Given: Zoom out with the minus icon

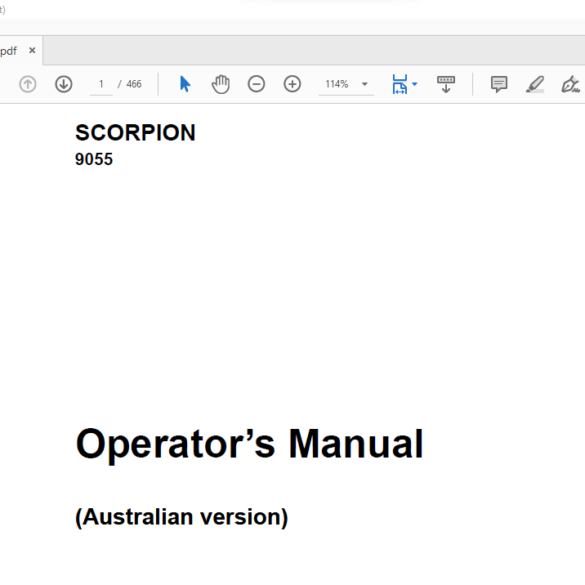Looking at the screenshot, I should click(256, 84).
